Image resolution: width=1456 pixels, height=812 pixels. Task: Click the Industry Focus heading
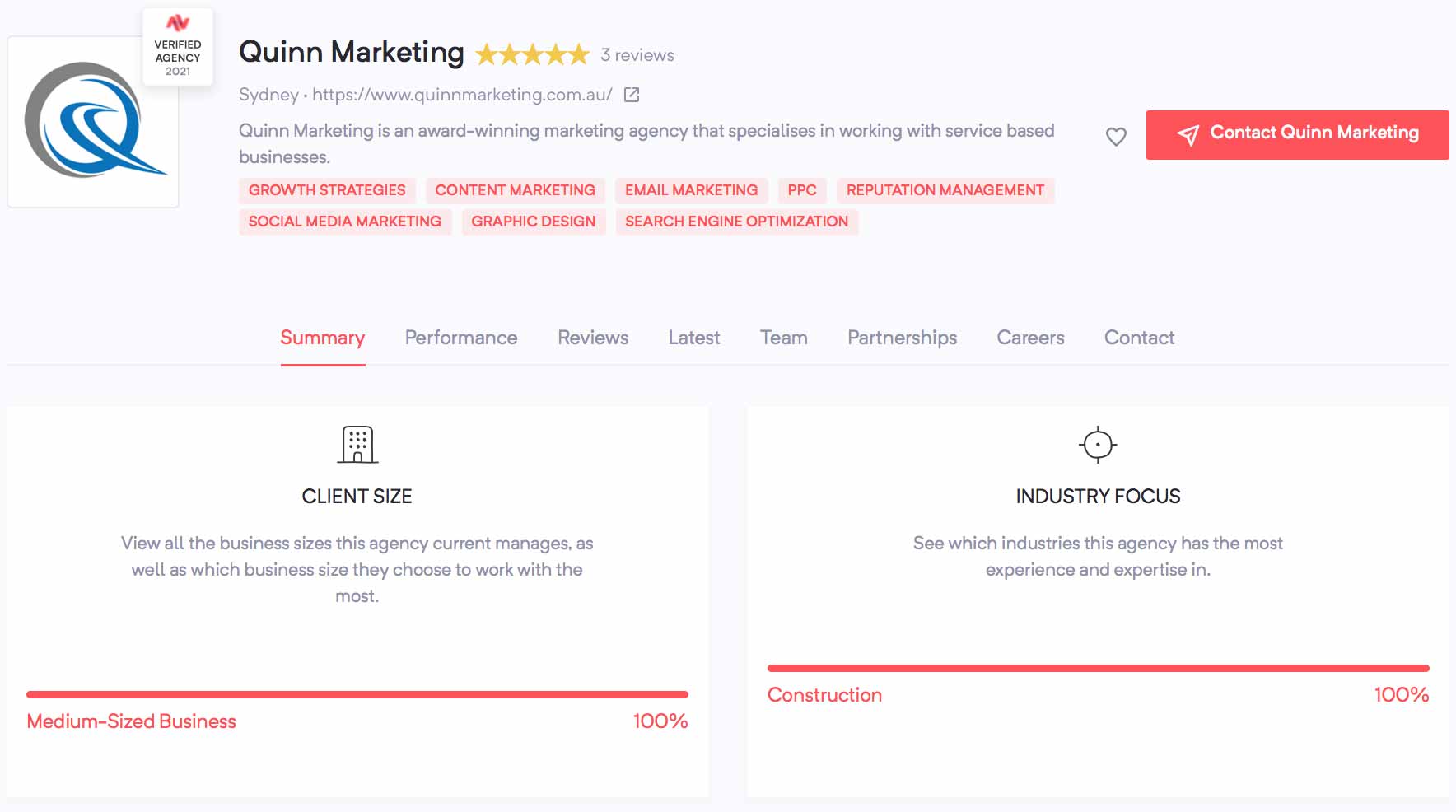(1098, 497)
